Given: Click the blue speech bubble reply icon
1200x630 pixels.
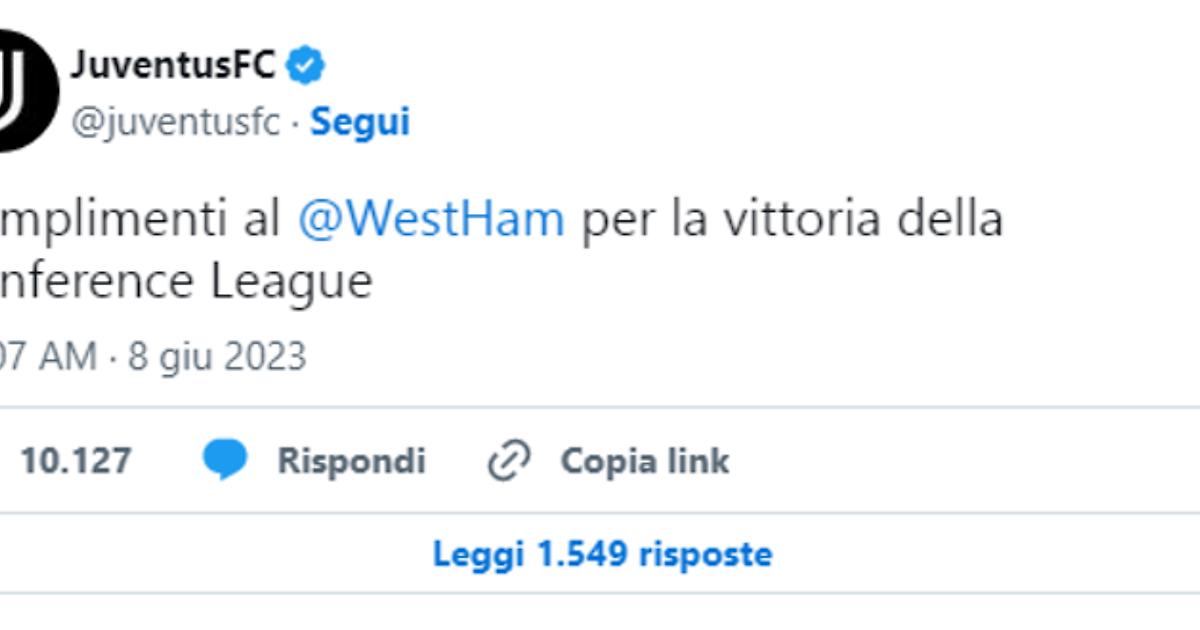Looking at the screenshot, I should pyautogui.click(x=225, y=460).
